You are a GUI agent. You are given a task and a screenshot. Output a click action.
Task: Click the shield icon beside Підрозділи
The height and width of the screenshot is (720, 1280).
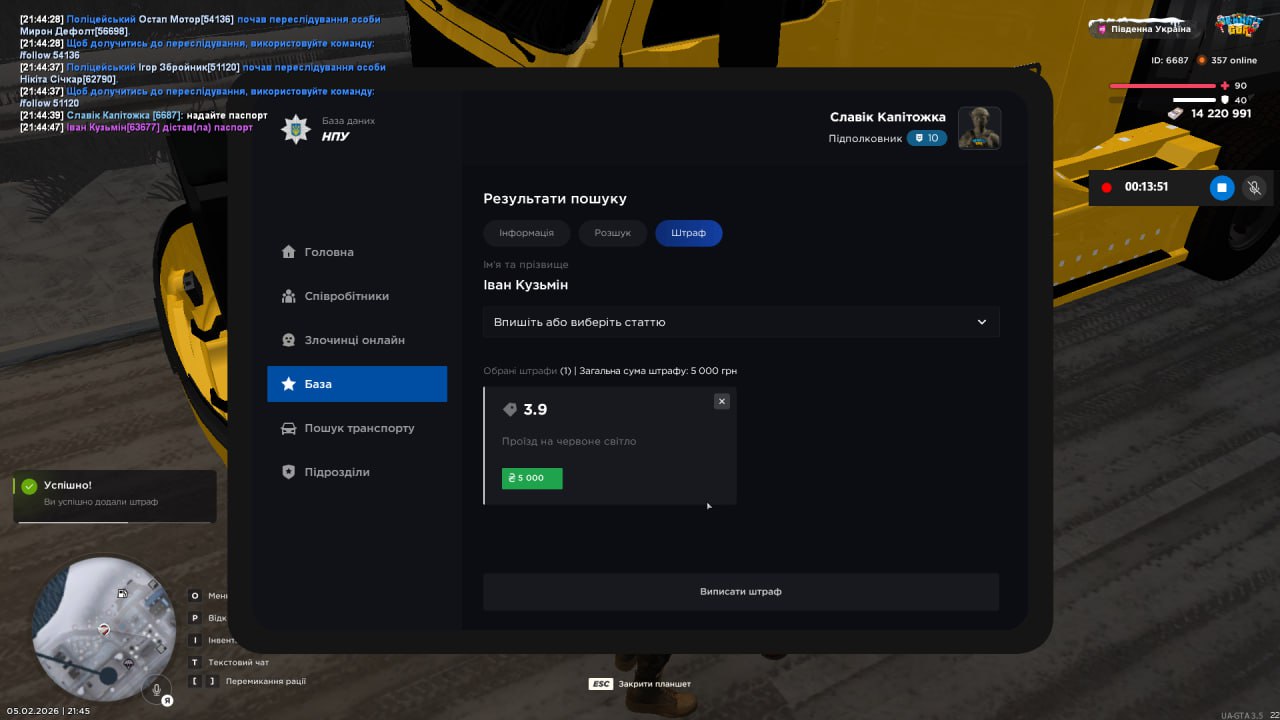(289, 472)
